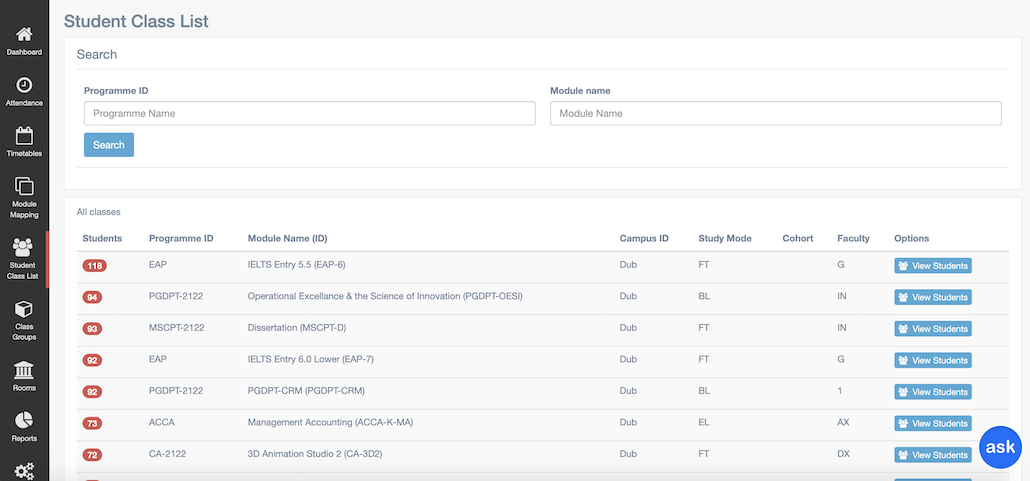Open the Rooms building icon
The height and width of the screenshot is (481, 1030).
[x=24, y=370]
